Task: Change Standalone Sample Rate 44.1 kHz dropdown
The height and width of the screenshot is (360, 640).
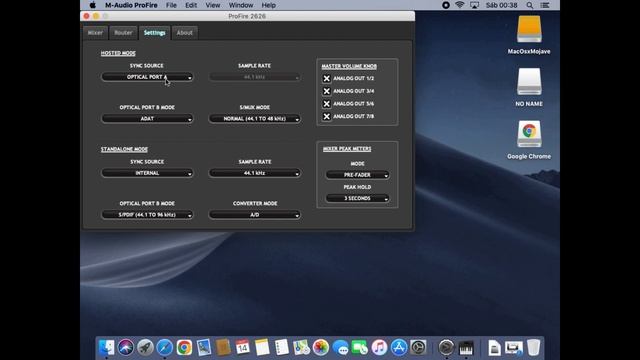Action: pyautogui.click(x=255, y=173)
